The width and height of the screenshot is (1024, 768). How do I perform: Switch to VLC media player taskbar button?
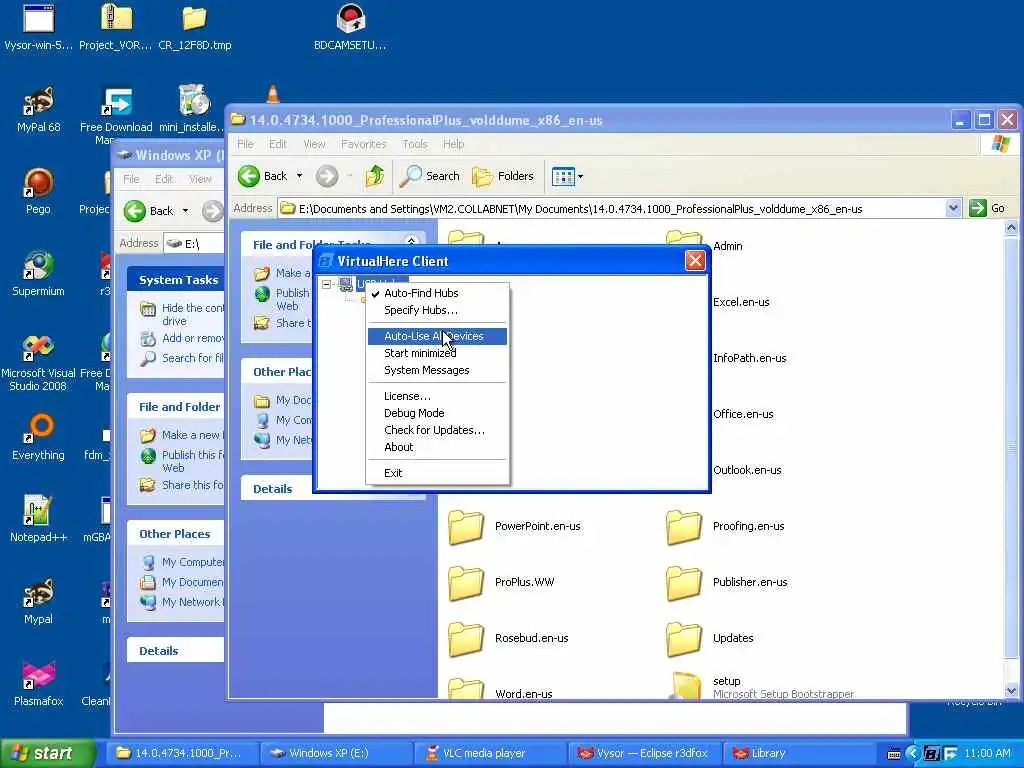(490, 753)
